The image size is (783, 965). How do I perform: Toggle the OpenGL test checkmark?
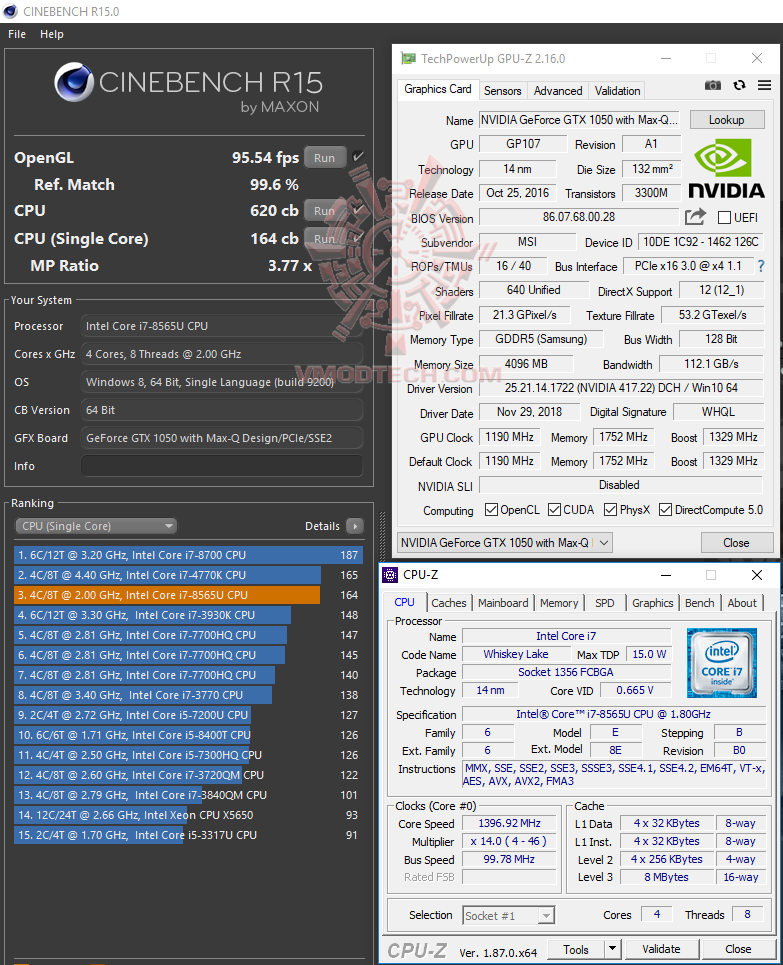358,157
